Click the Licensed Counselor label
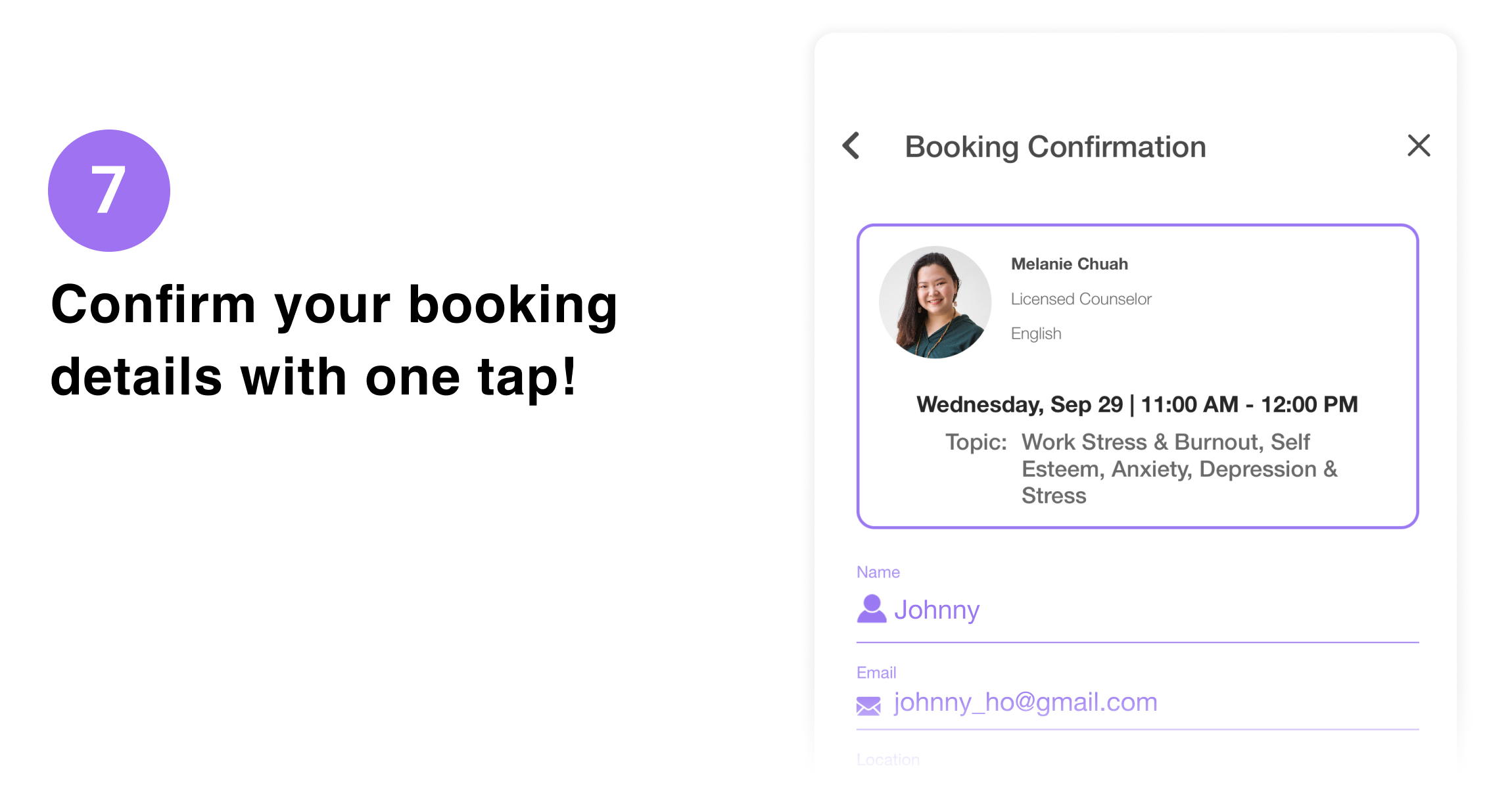This screenshot has width=1512, height=789. click(x=1081, y=299)
